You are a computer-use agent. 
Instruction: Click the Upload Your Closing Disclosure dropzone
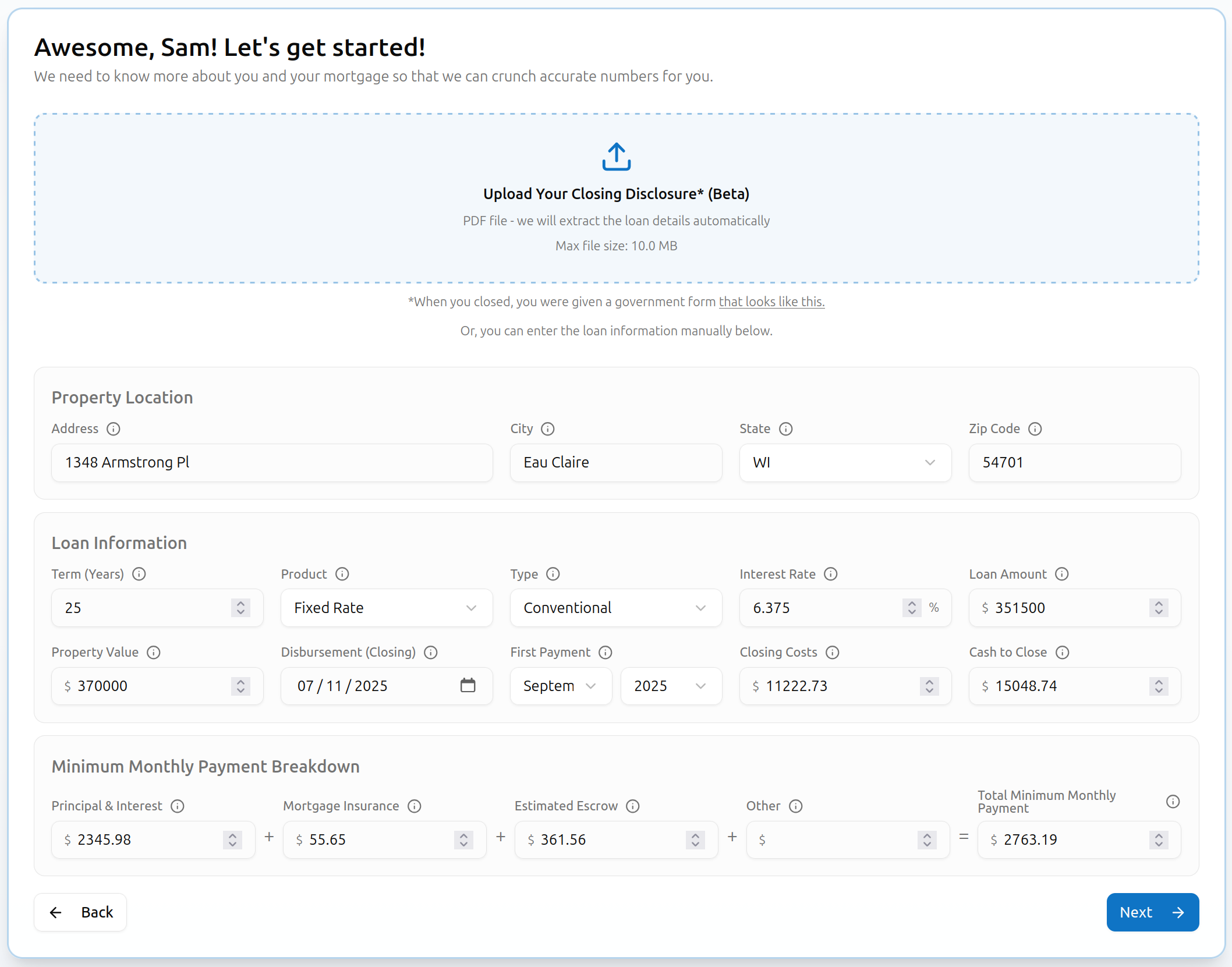(x=616, y=199)
